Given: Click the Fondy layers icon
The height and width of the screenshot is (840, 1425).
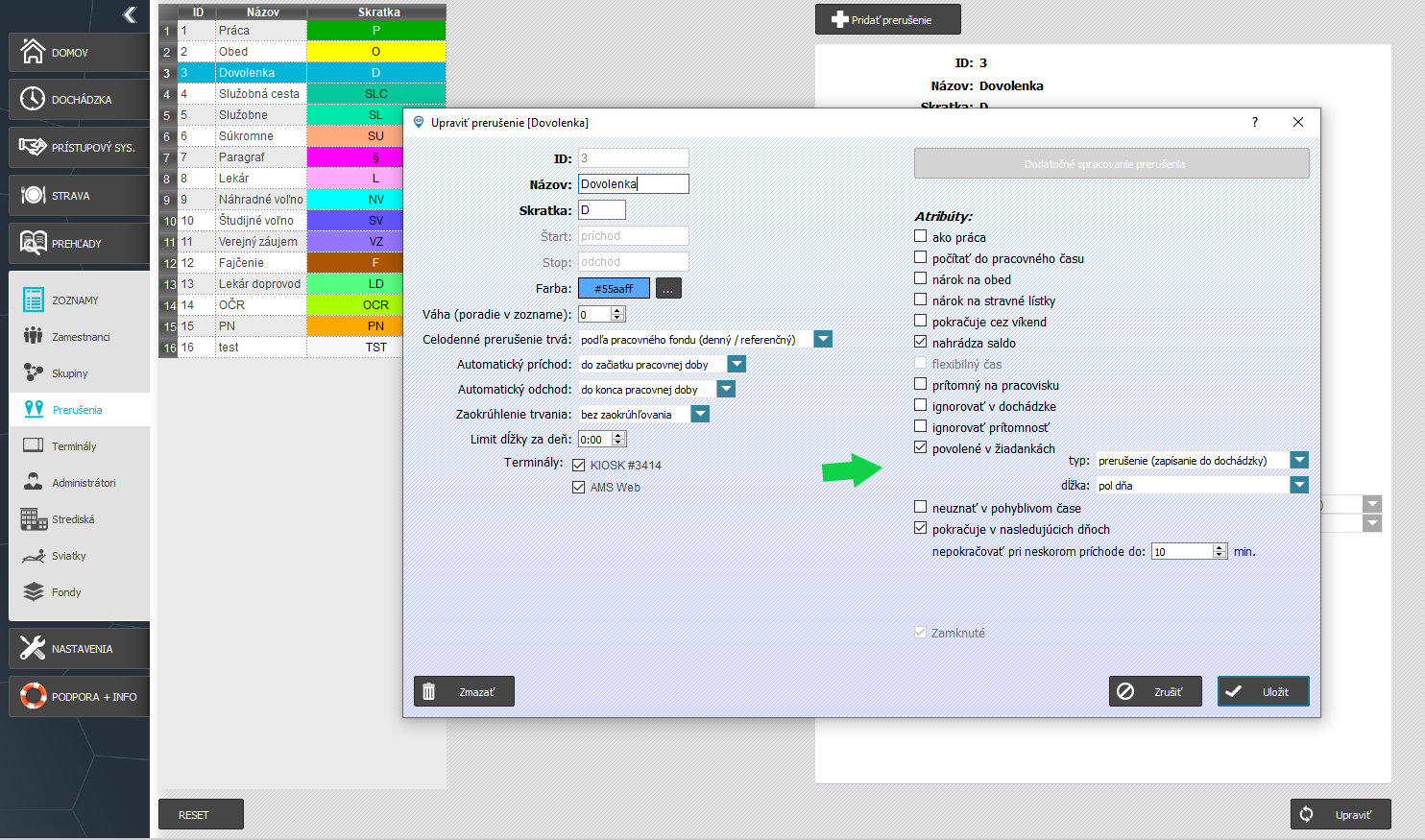Looking at the screenshot, I should coord(34,591).
